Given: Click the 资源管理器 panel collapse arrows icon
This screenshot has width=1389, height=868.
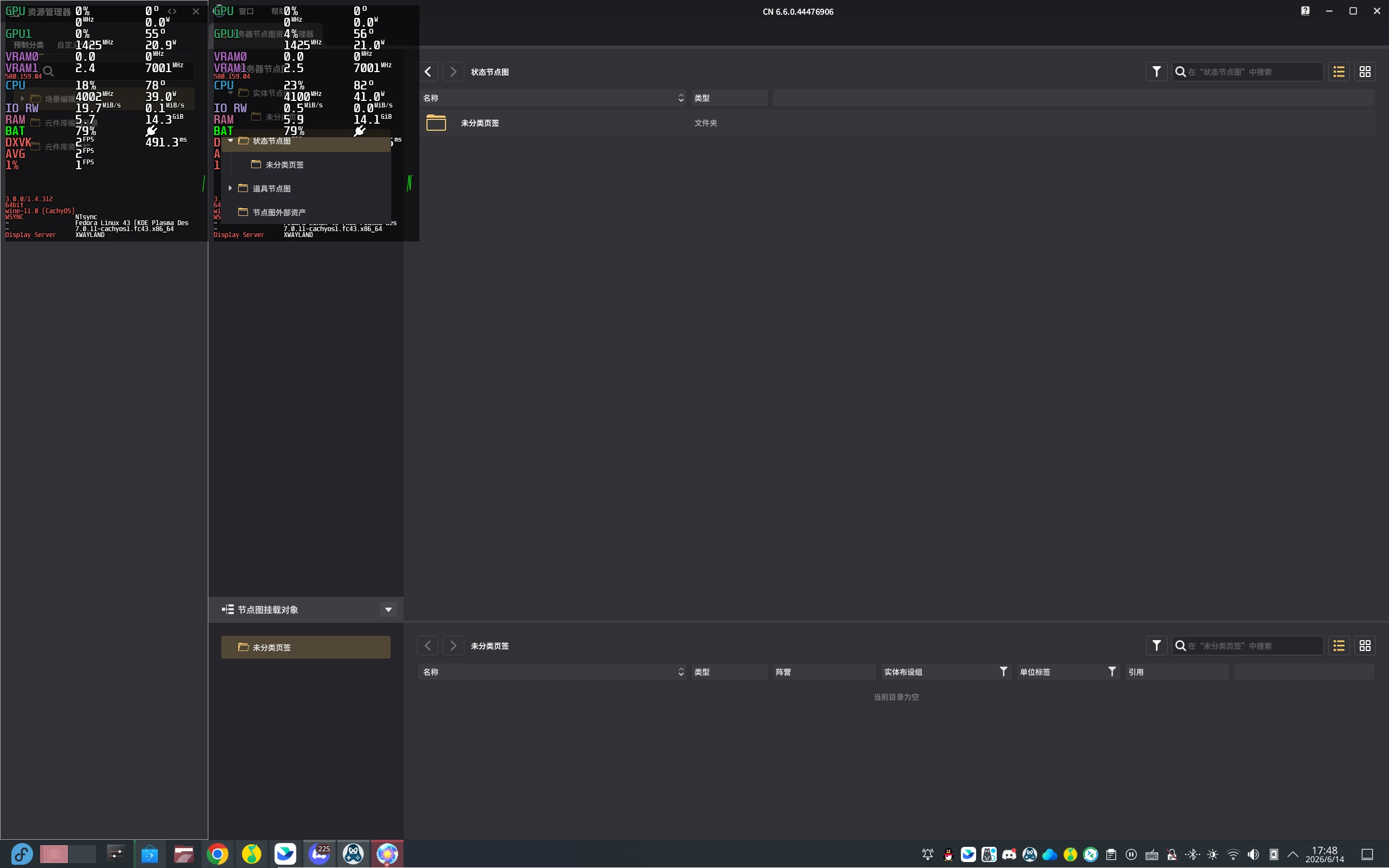Looking at the screenshot, I should tap(172, 11).
